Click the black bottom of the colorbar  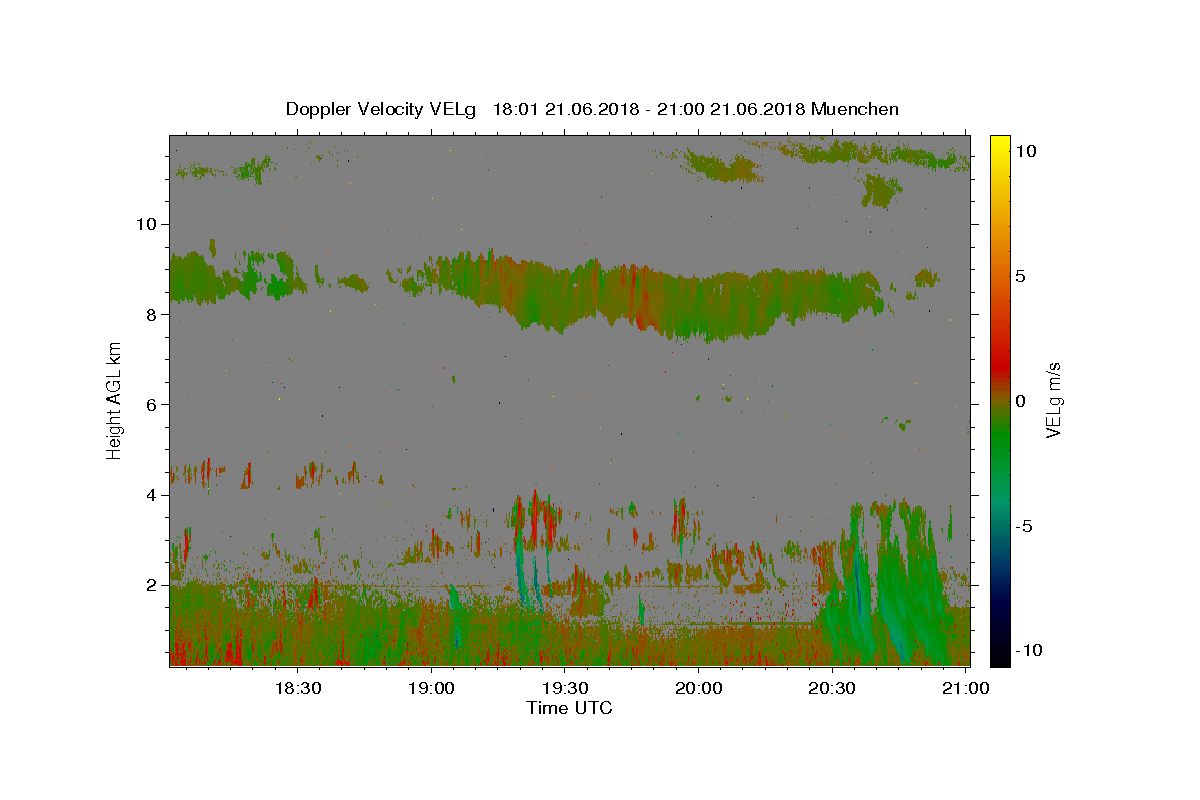(x=1000, y=655)
